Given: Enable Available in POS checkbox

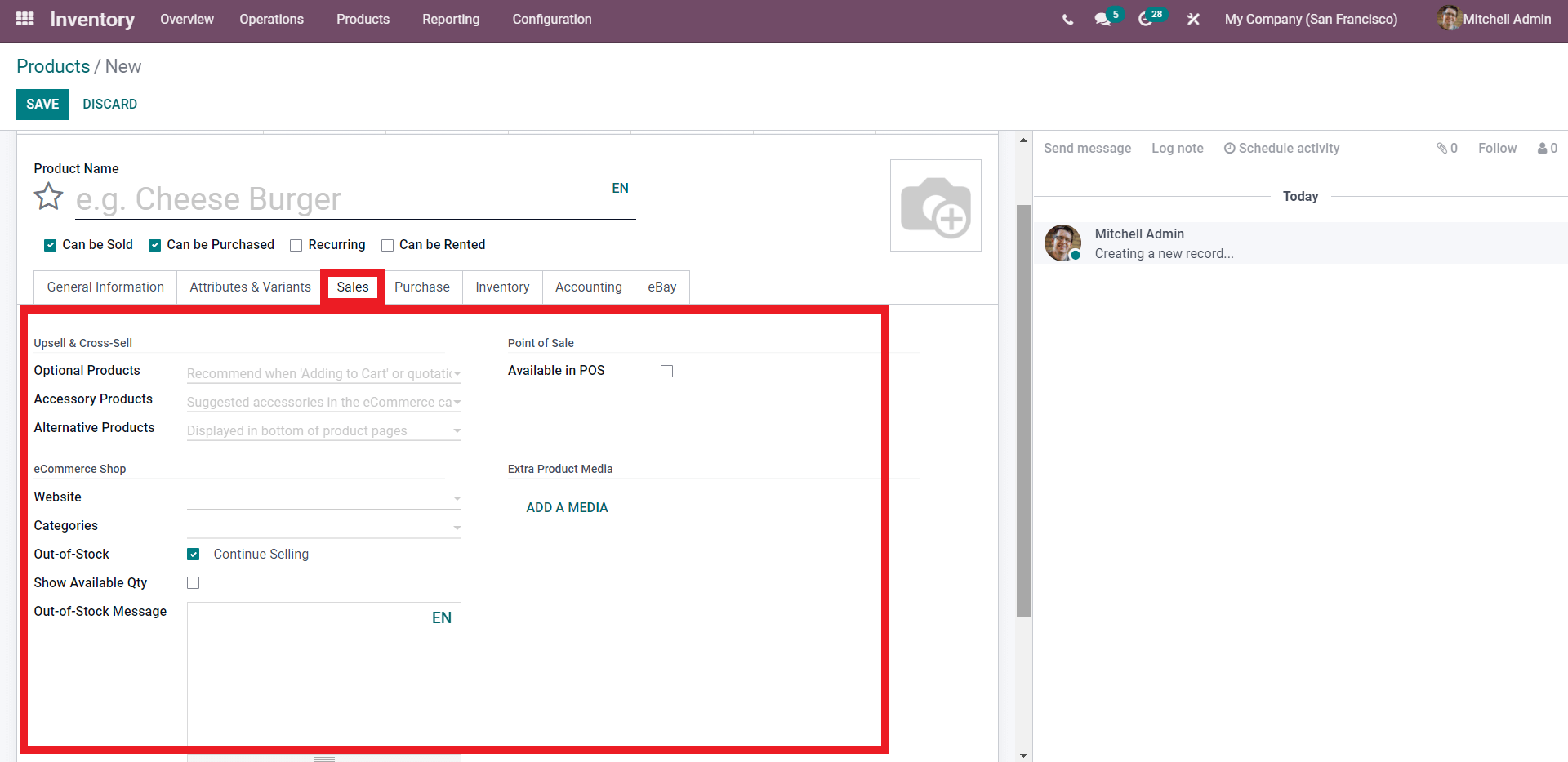Looking at the screenshot, I should coord(667,371).
